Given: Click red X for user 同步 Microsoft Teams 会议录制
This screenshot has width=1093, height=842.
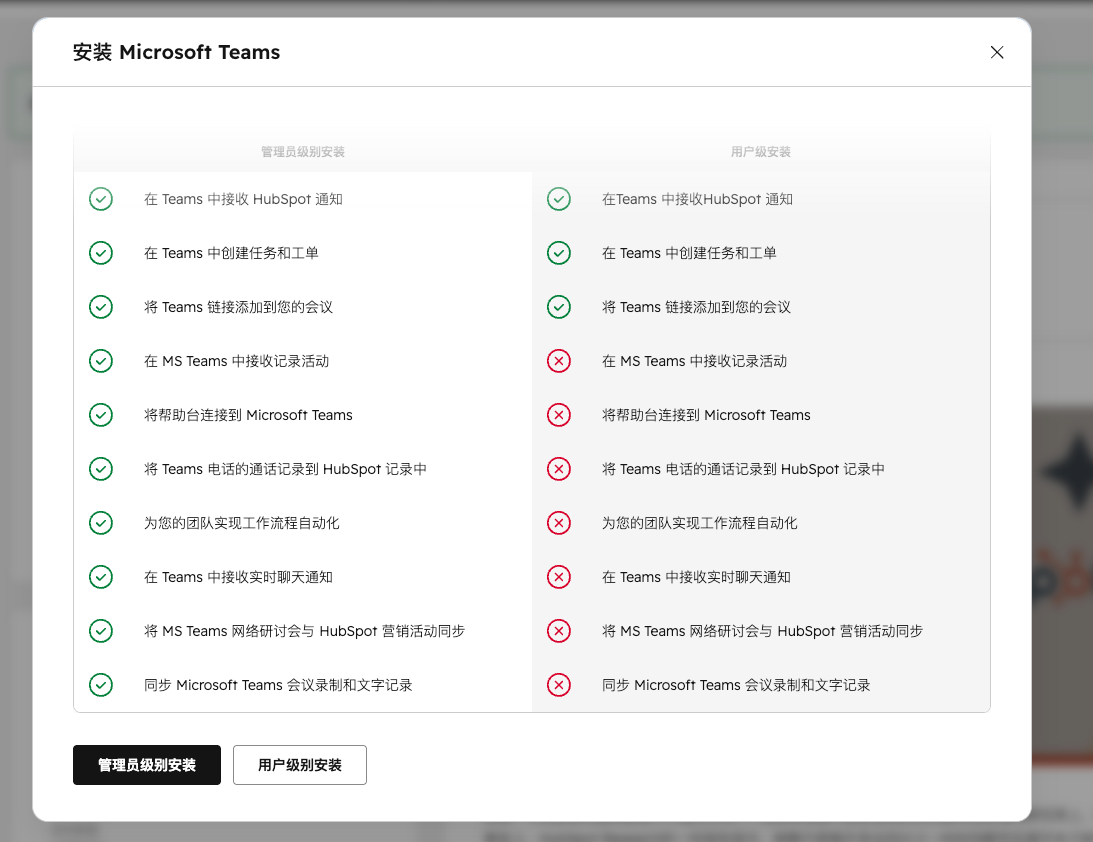Looking at the screenshot, I should [559, 685].
